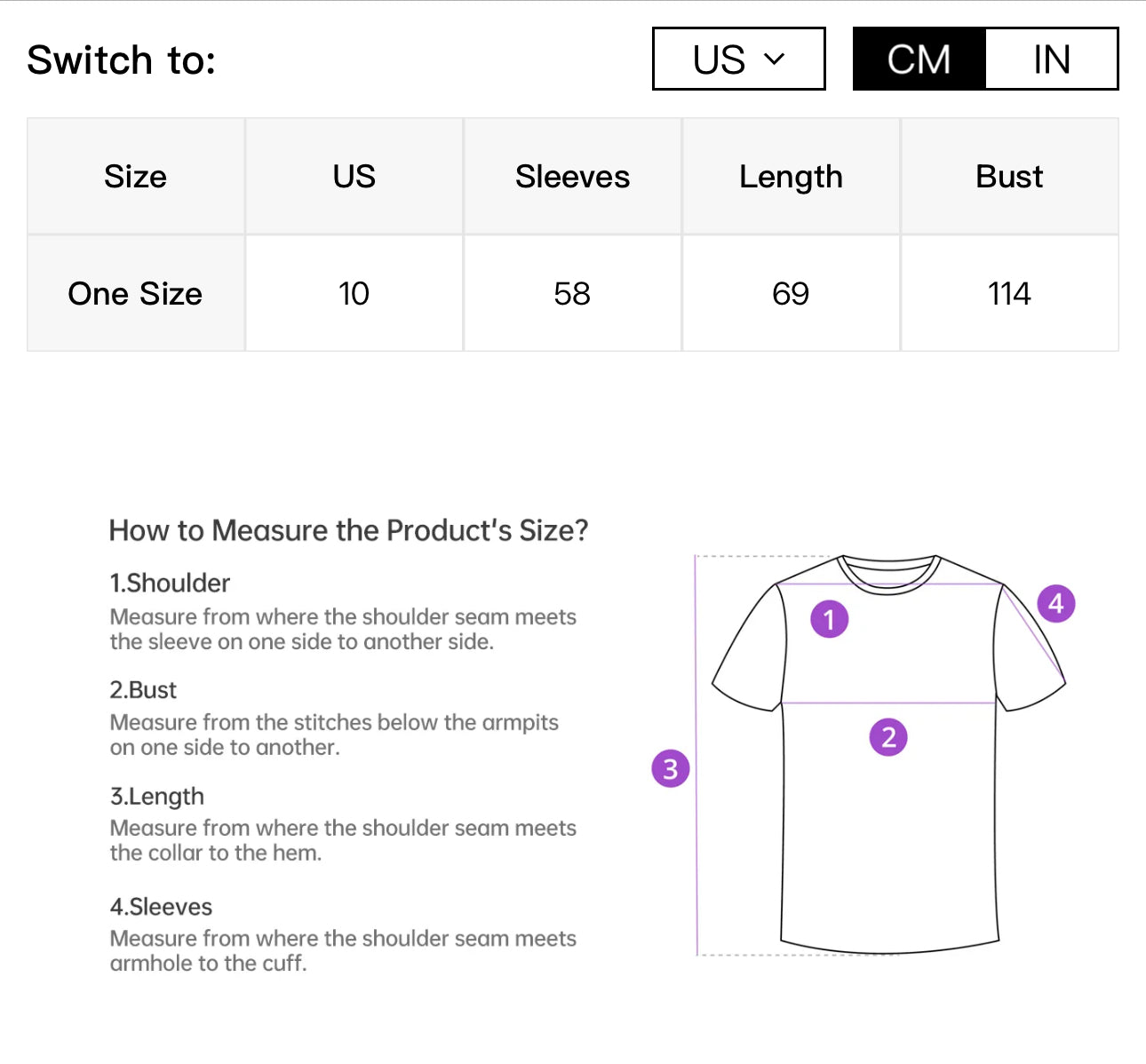Click the Bust column header
Viewport: 1146px width, 1064px height.
point(1009,177)
